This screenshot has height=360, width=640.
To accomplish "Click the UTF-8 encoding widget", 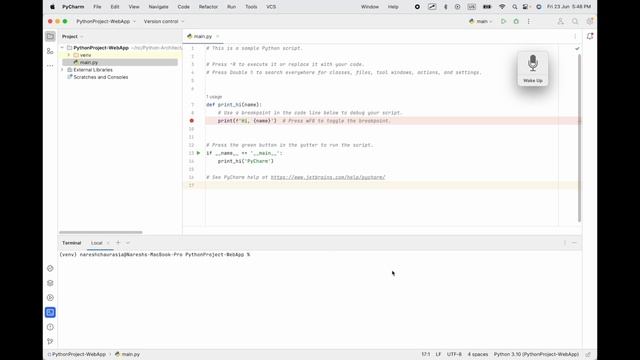I will pos(454,354).
